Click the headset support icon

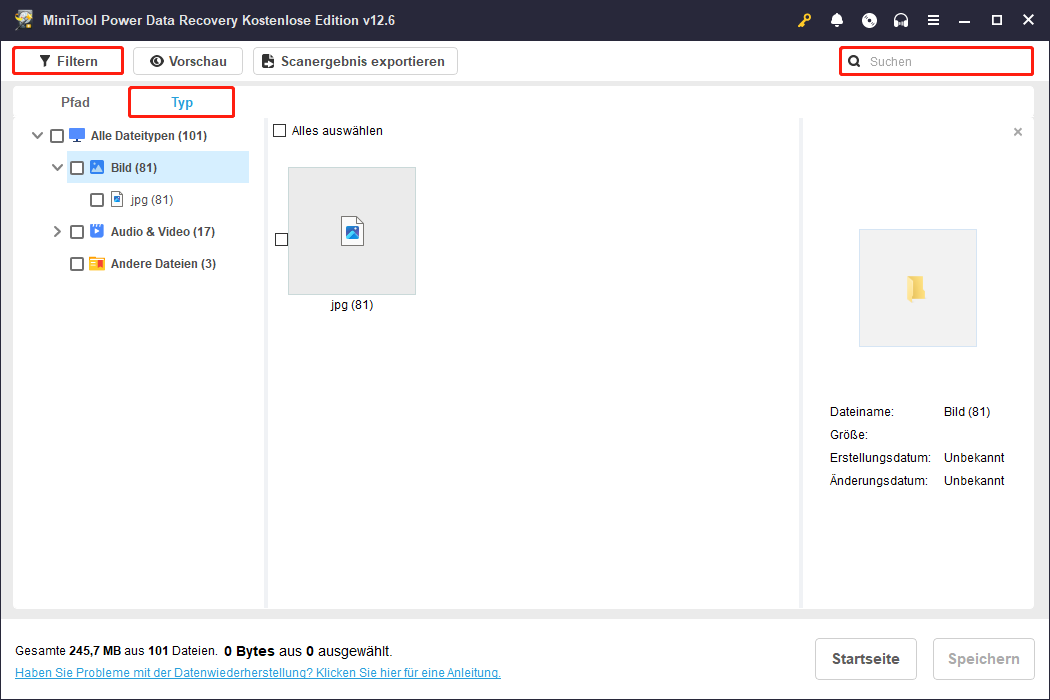[901, 20]
